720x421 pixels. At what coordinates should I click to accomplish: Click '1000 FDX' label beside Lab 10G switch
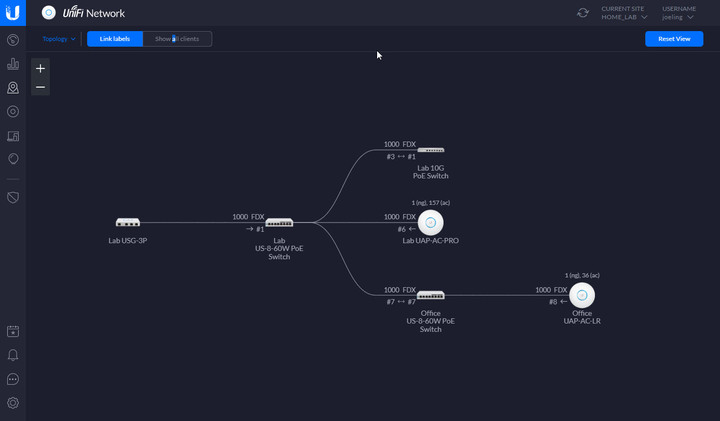400,144
